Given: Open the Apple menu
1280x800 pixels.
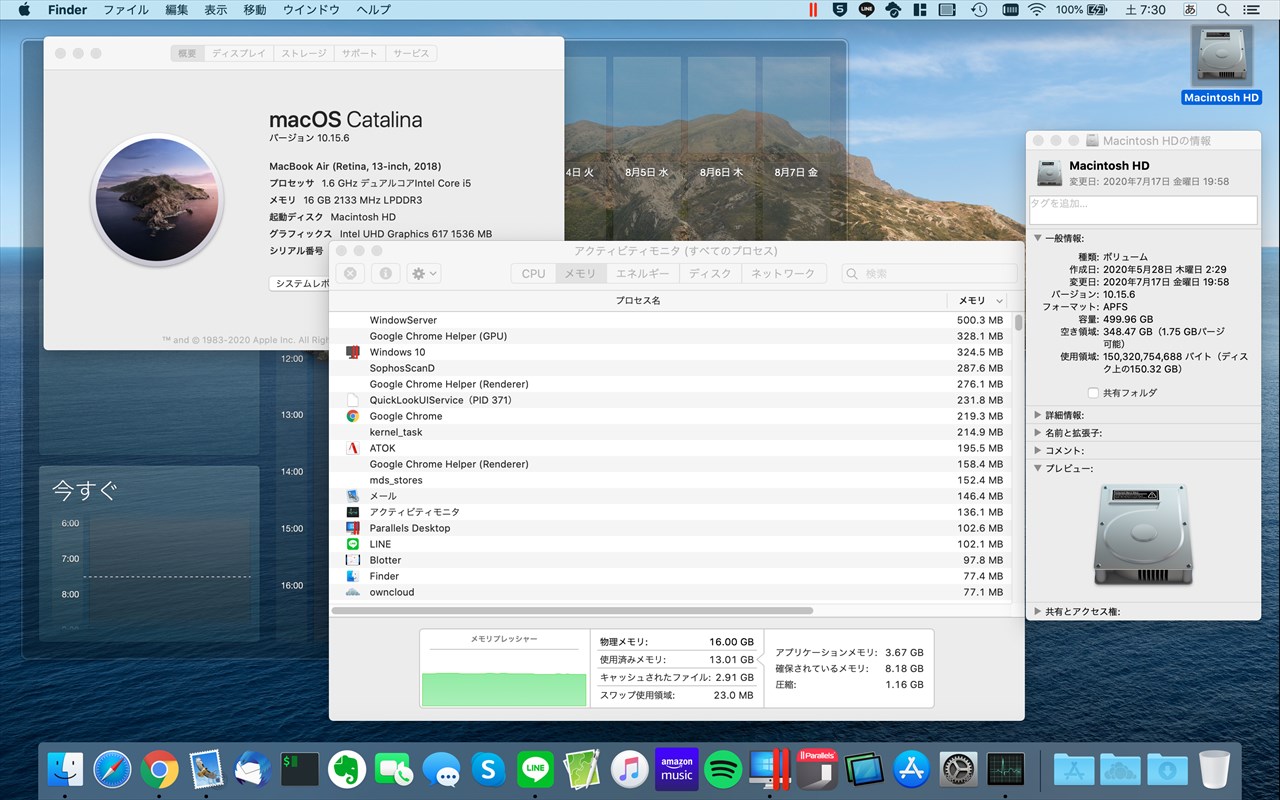Looking at the screenshot, I should (x=23, y=10).
